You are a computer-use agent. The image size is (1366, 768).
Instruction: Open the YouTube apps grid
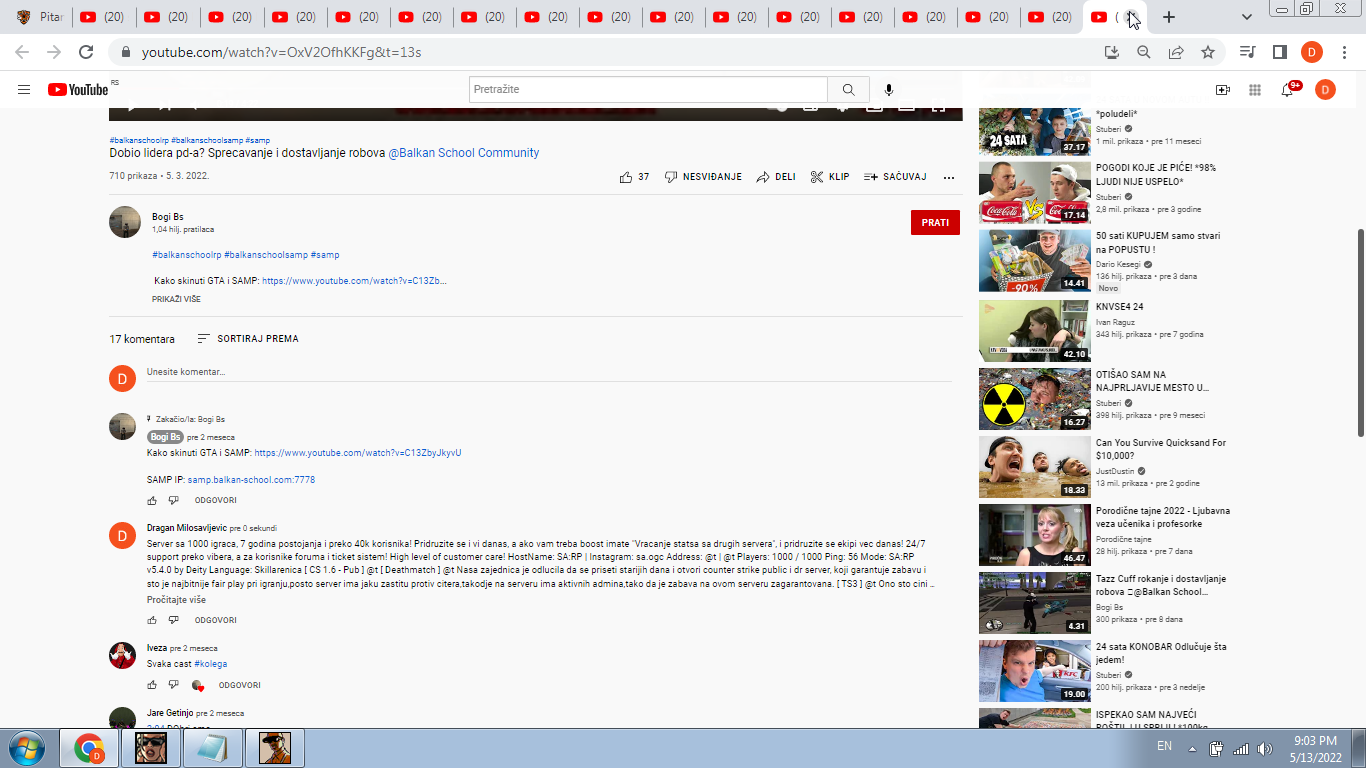point(1254,90)
